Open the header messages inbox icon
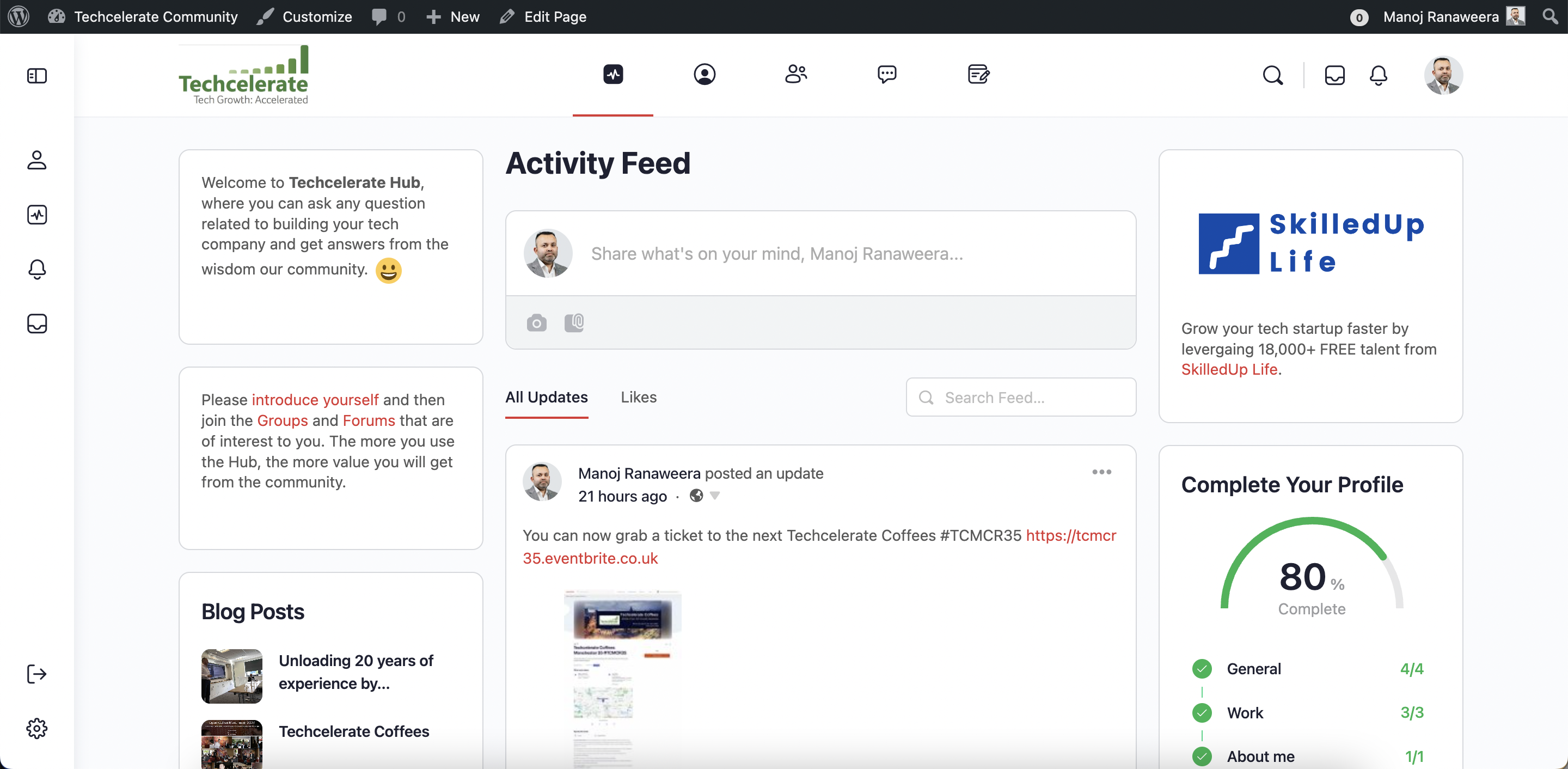The width and height of the screenshot is (1568, 769). [1334, 76]
